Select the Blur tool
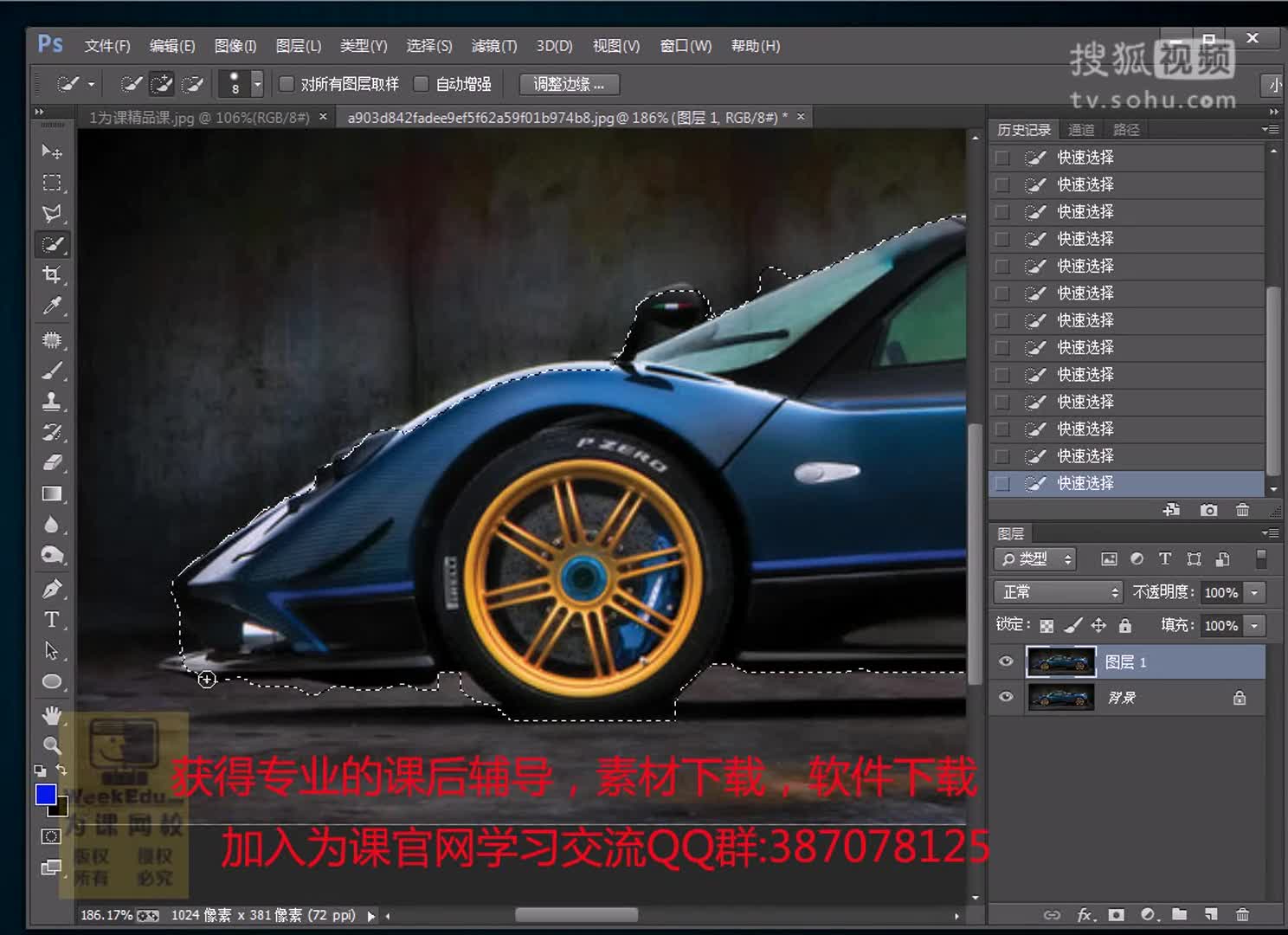 [x=52, y=526]
